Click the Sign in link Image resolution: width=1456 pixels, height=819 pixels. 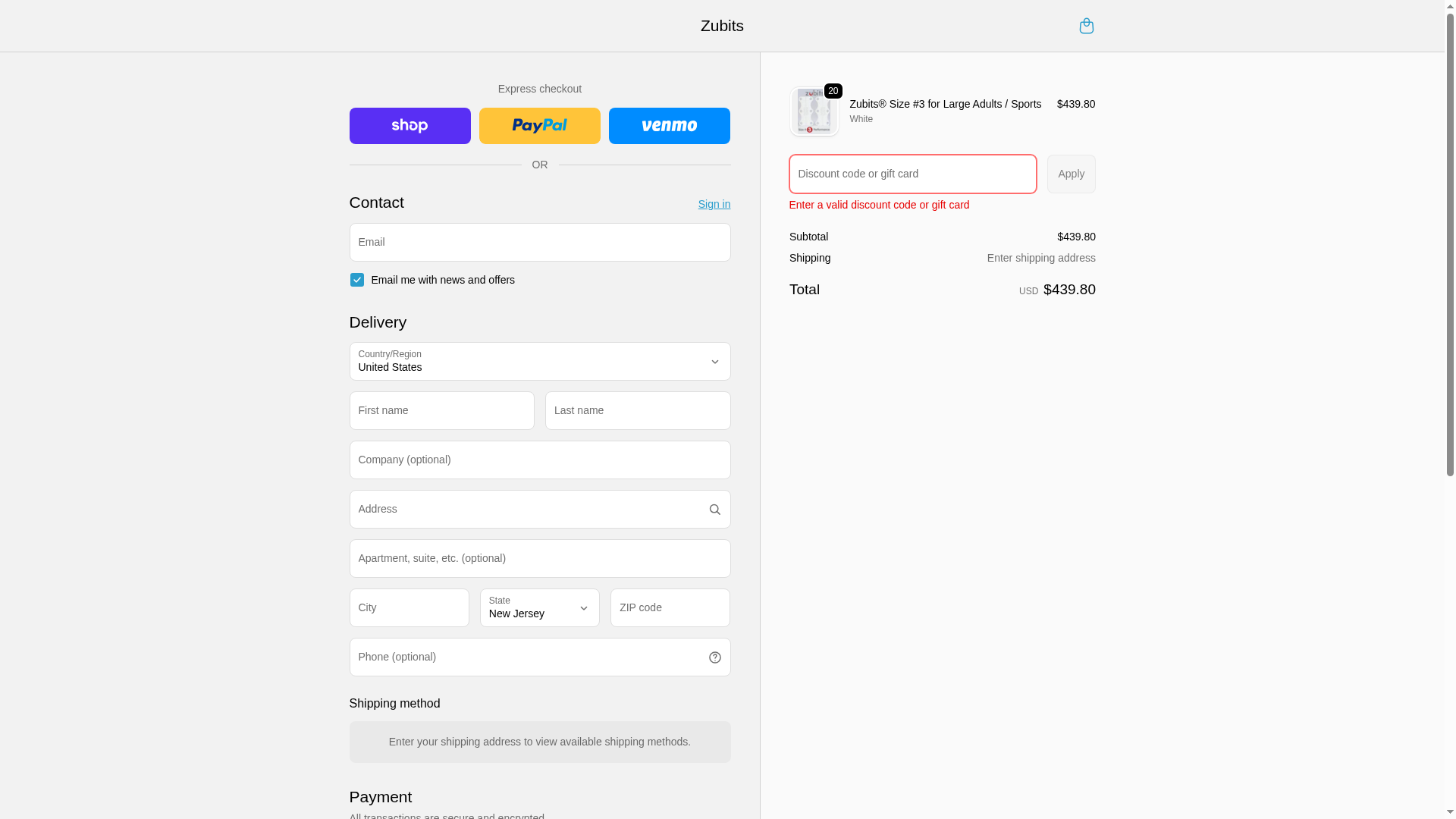(x=714, y=204)
